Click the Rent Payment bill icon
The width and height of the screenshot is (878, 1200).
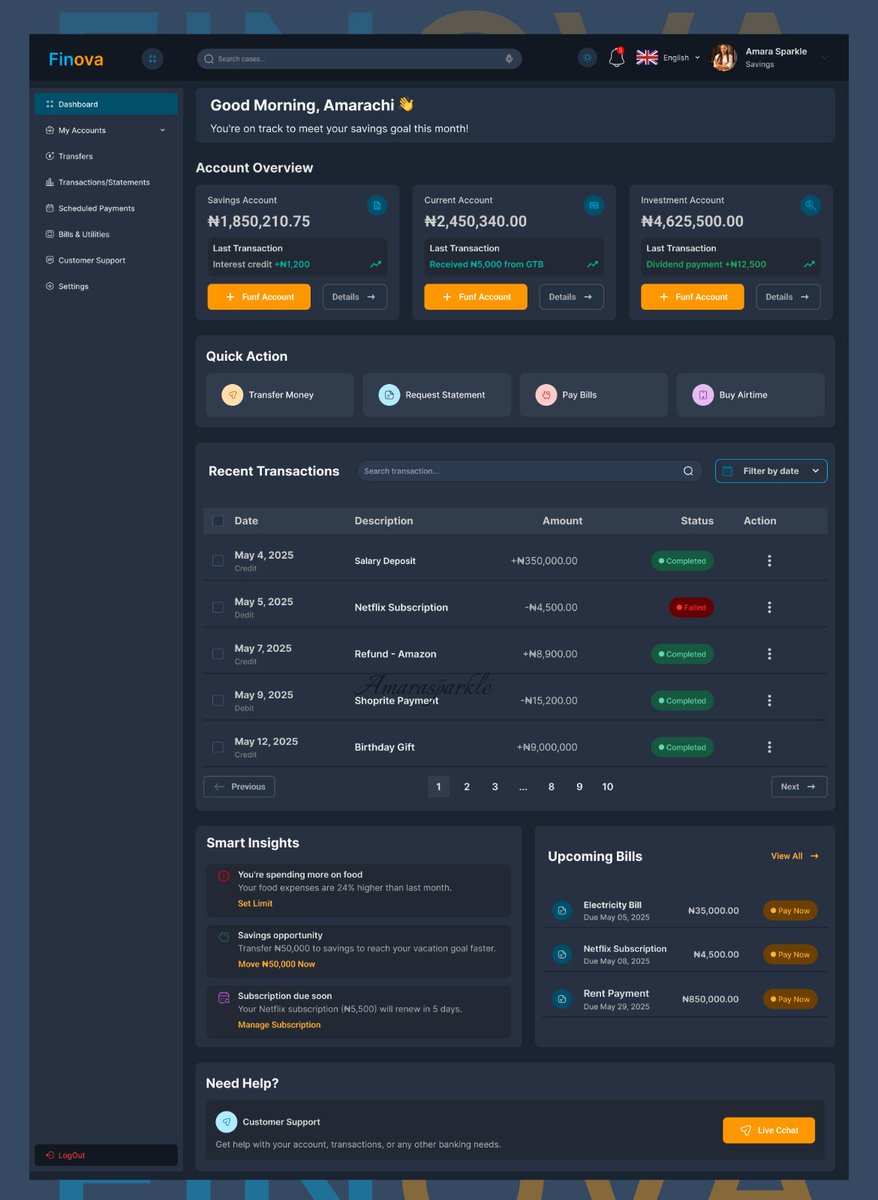tap(562, 999)
